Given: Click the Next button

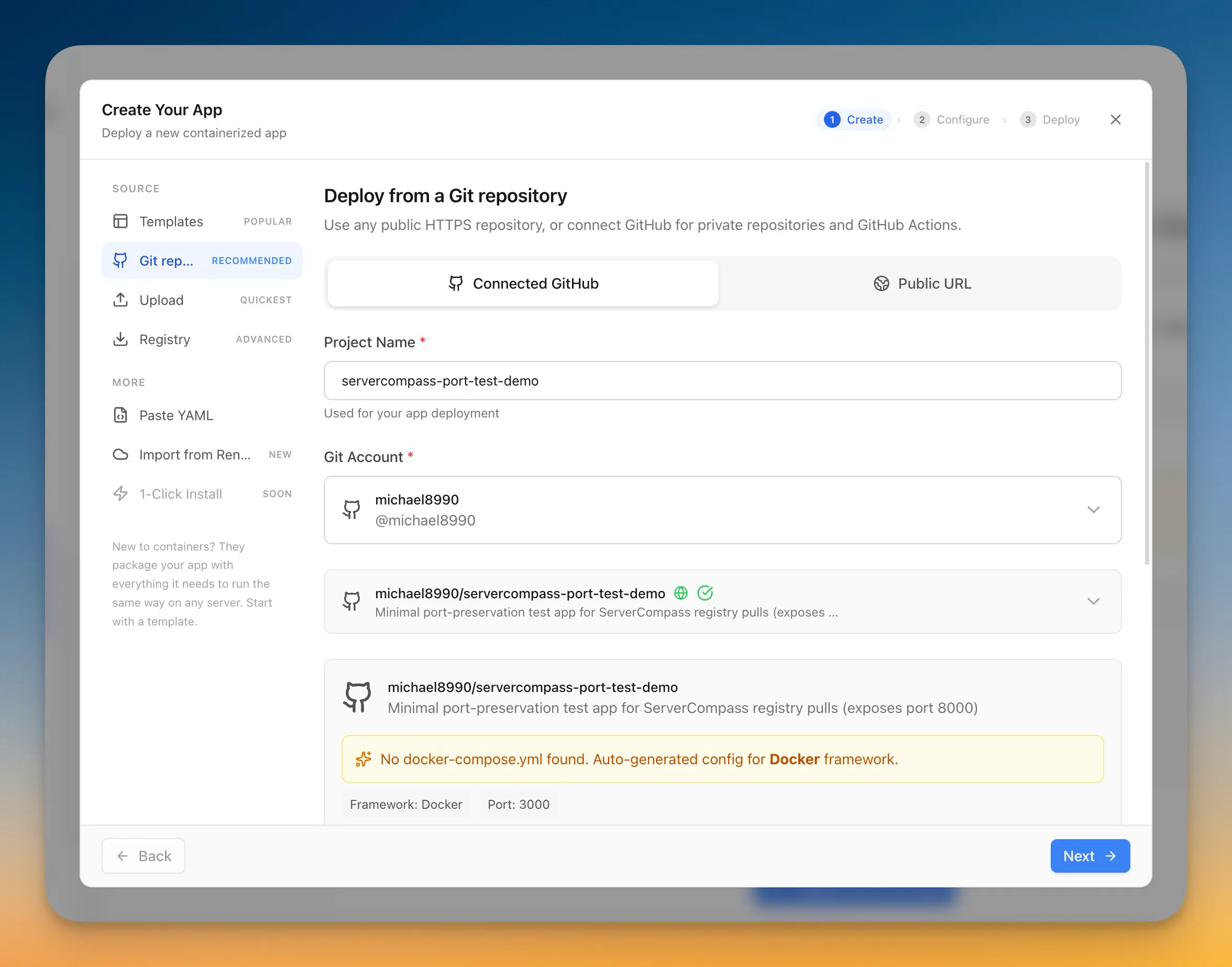Looking at the screenshot, I should (1090, 855).
